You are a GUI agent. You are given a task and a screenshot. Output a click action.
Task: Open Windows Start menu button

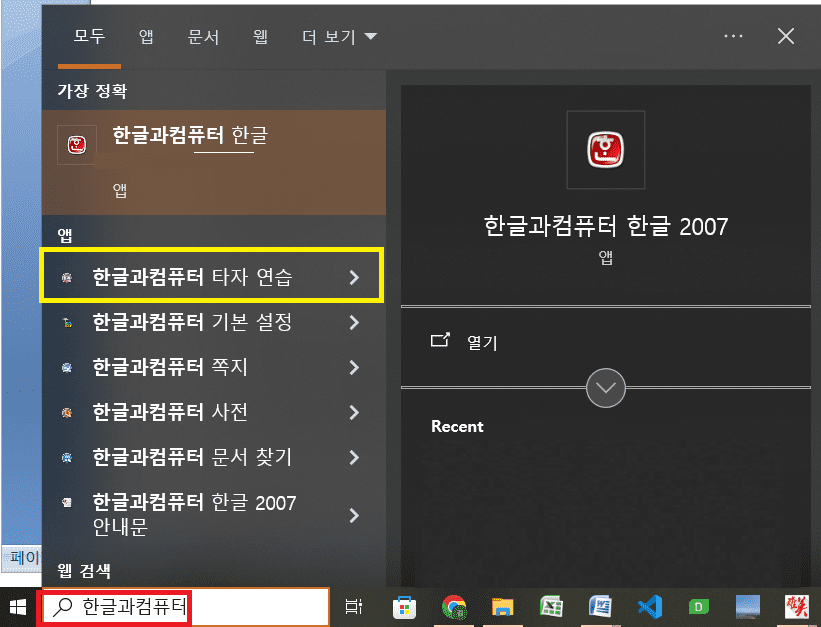[18, 607]
